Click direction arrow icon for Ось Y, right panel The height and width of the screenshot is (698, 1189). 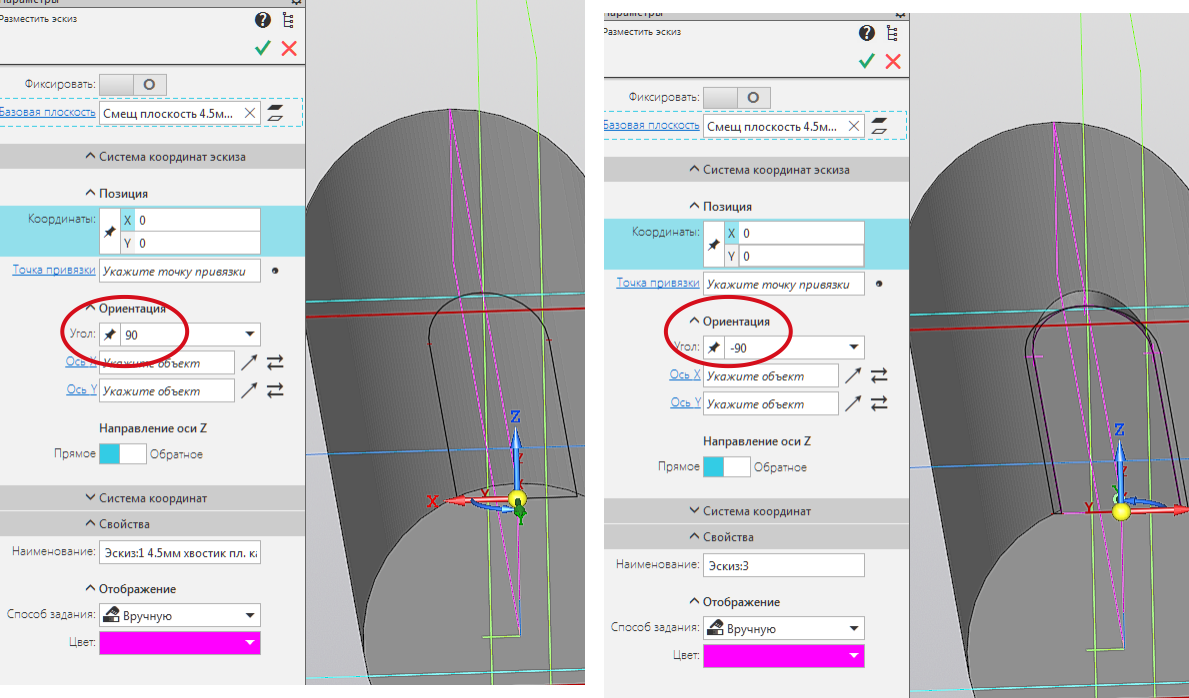pyautogui.click(x=853, y=404)
